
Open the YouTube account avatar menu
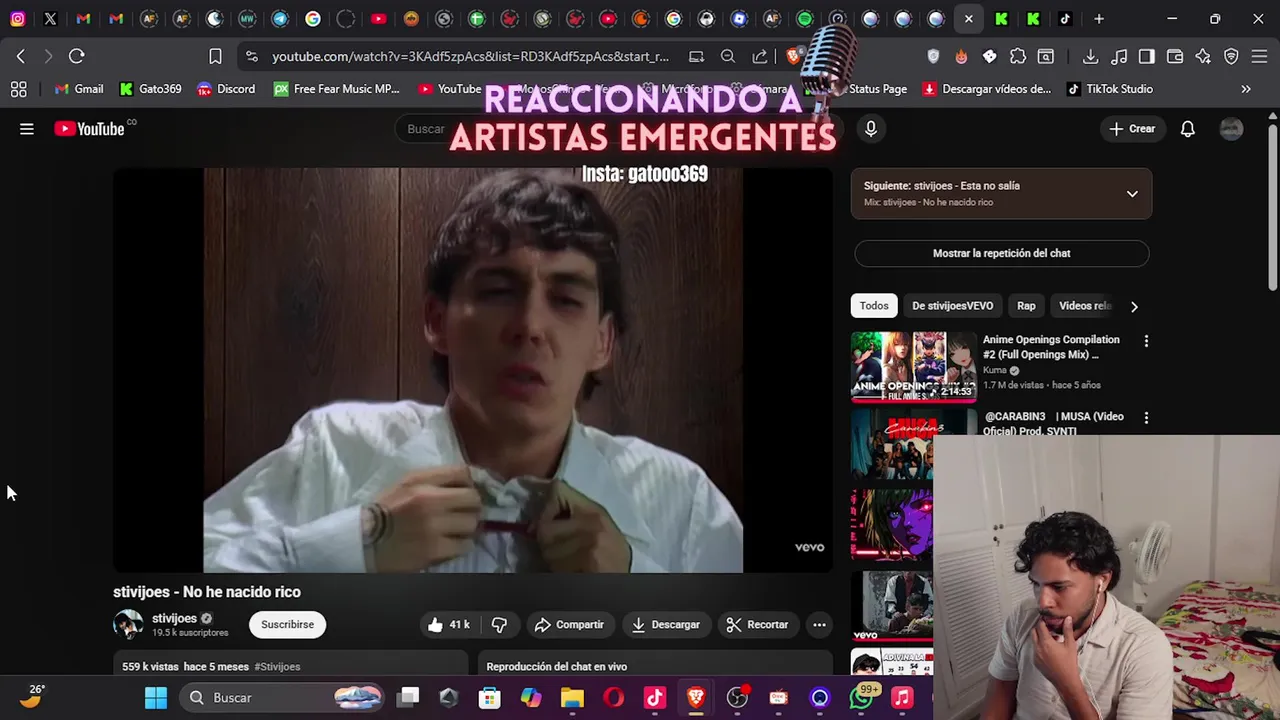click(1231, 129)
